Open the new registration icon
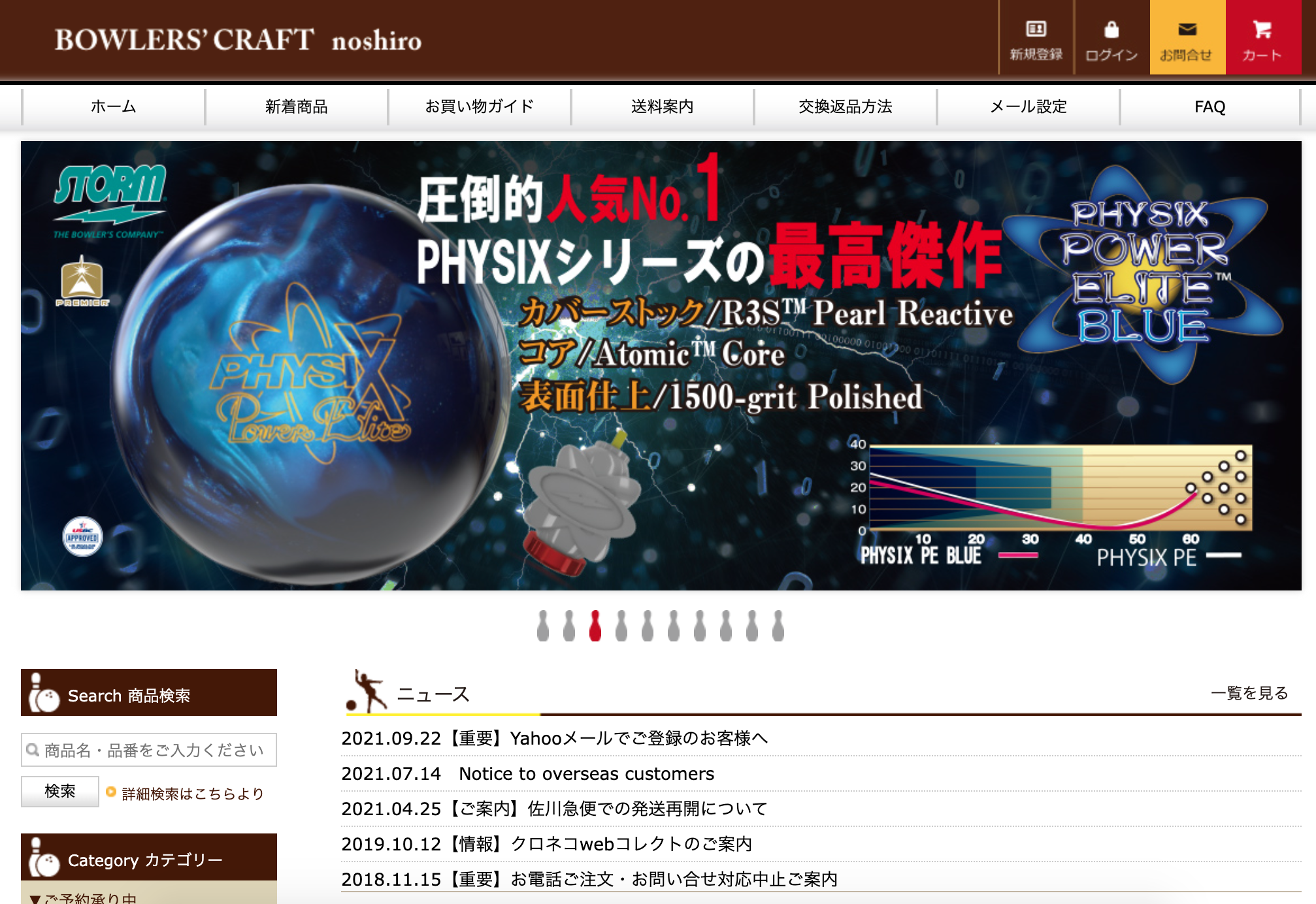This screenshot has height=904, width=1316. pos(1036,29)
